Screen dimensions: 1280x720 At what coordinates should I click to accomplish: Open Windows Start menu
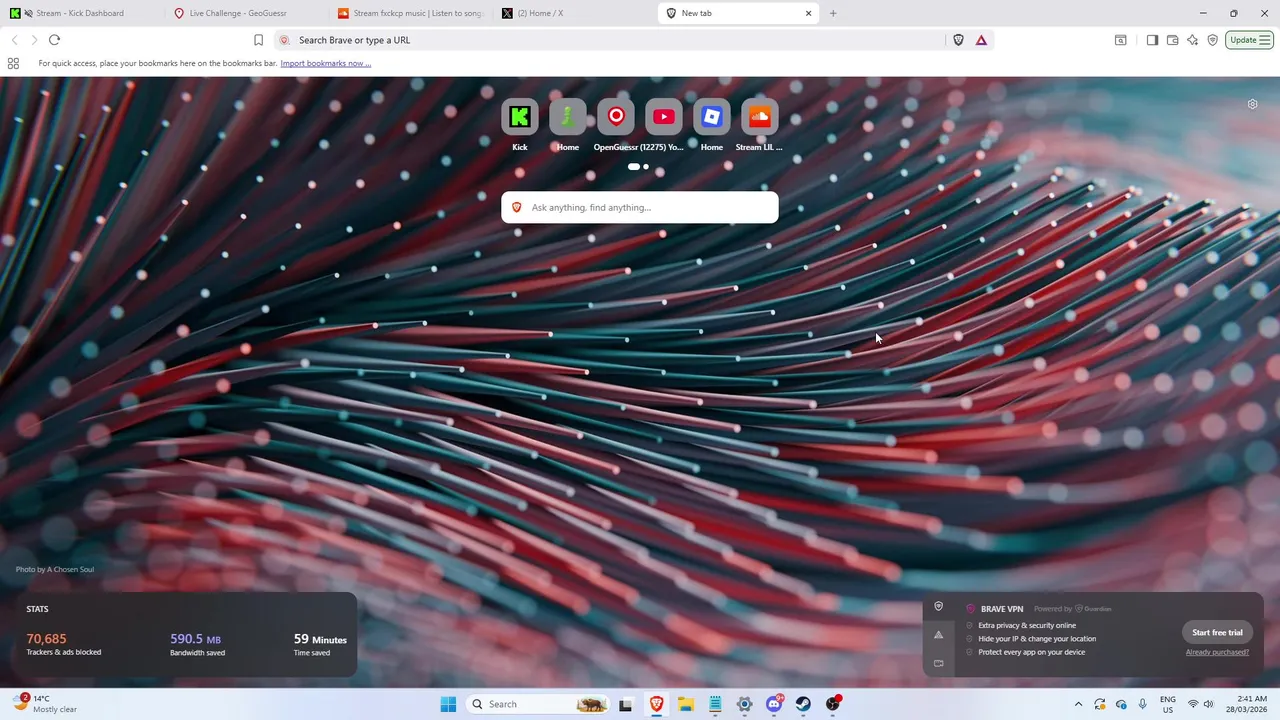448,704
